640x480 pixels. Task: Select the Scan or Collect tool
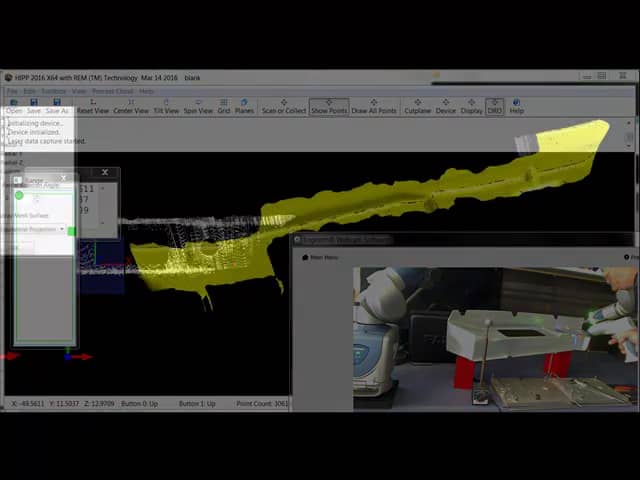point(284,106)
